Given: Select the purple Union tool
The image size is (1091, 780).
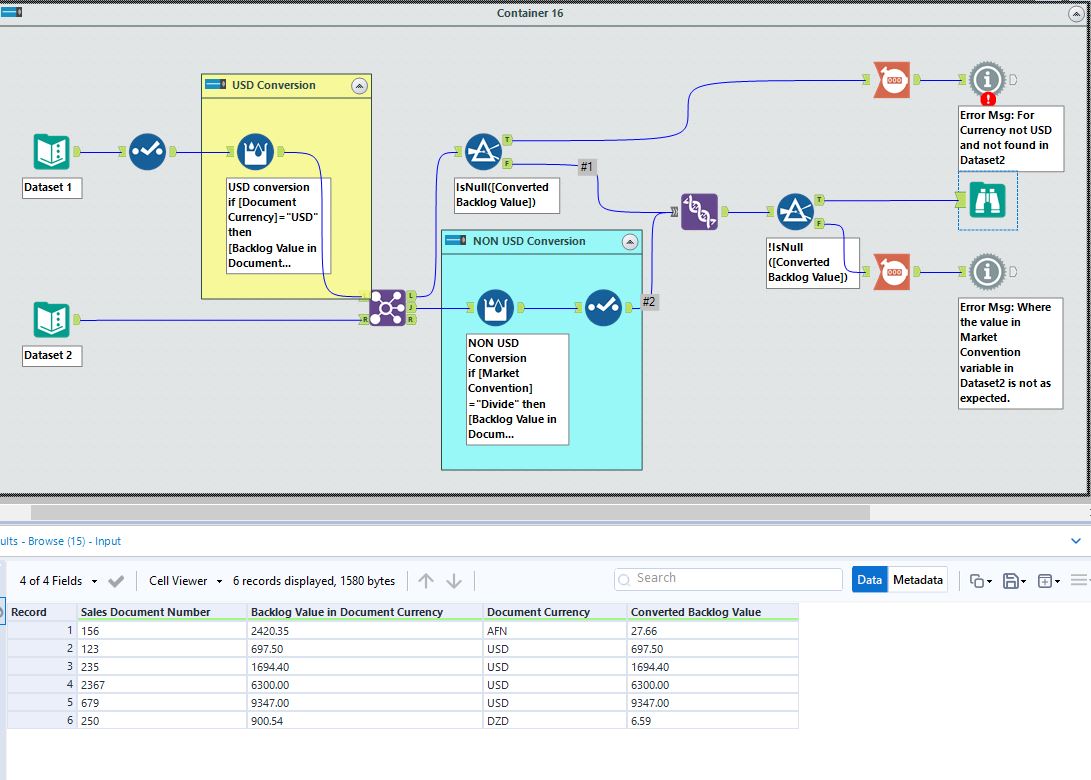Looking at the screenshot, I should tap(697, 213).
